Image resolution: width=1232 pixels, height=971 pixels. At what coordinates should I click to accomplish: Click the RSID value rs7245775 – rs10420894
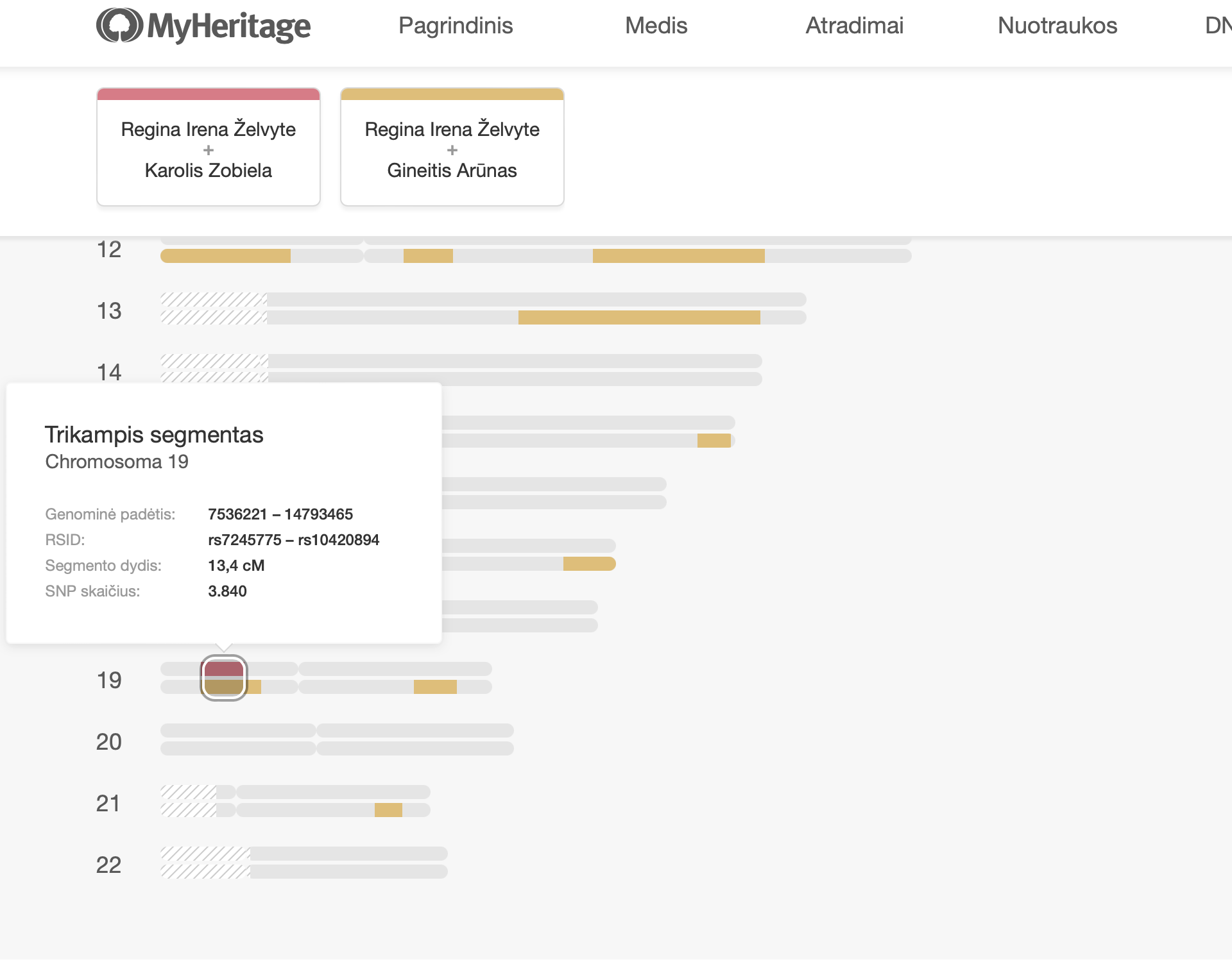coord(293,540)
